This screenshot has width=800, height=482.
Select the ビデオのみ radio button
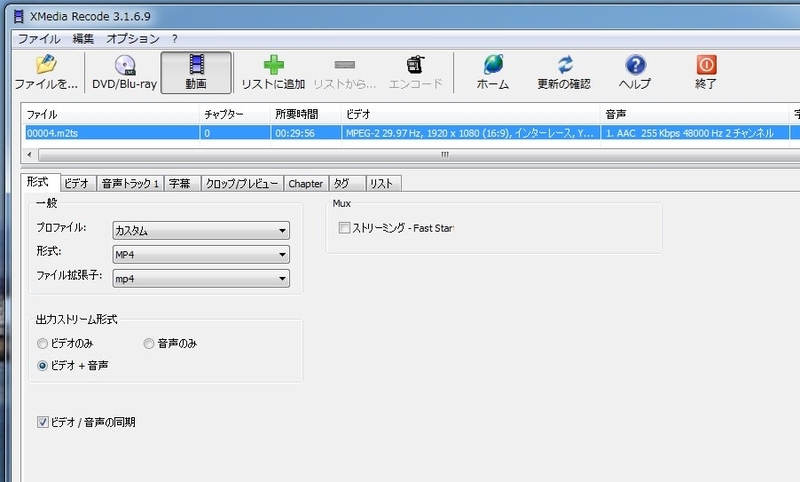42,344
